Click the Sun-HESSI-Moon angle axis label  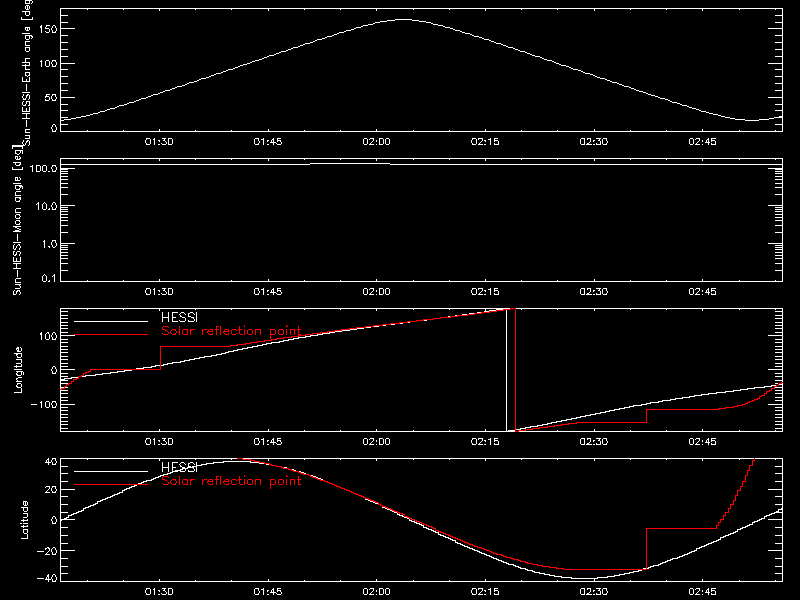(17, 220)
